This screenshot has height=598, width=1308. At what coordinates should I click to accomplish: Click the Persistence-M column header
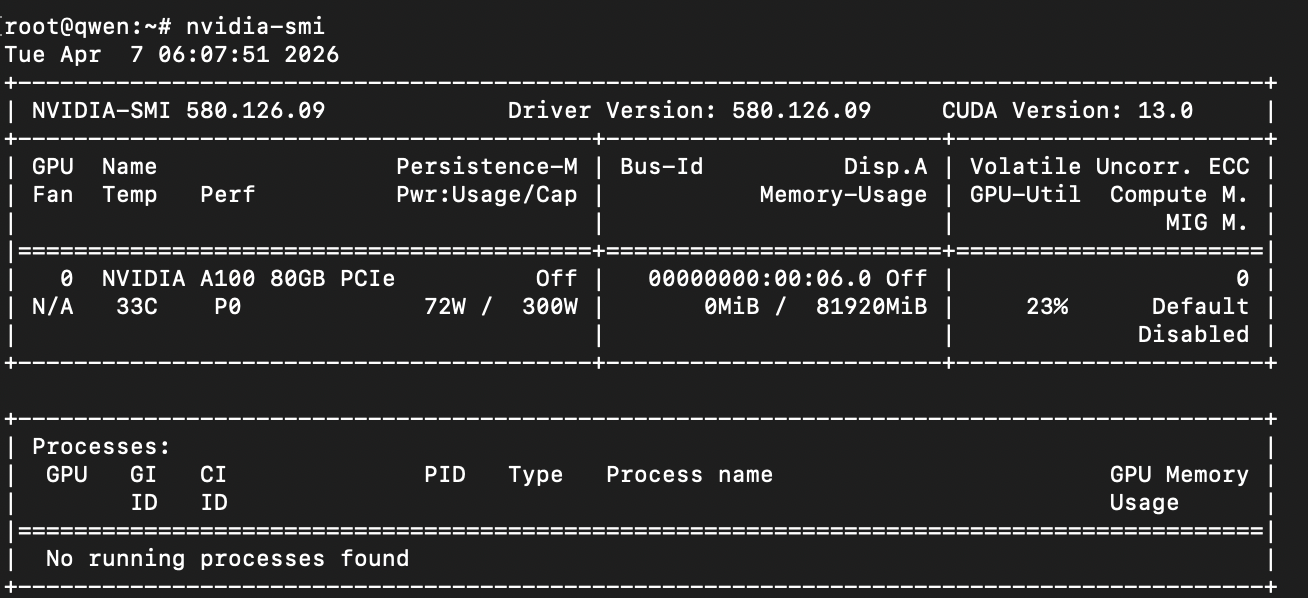point(486,166)
